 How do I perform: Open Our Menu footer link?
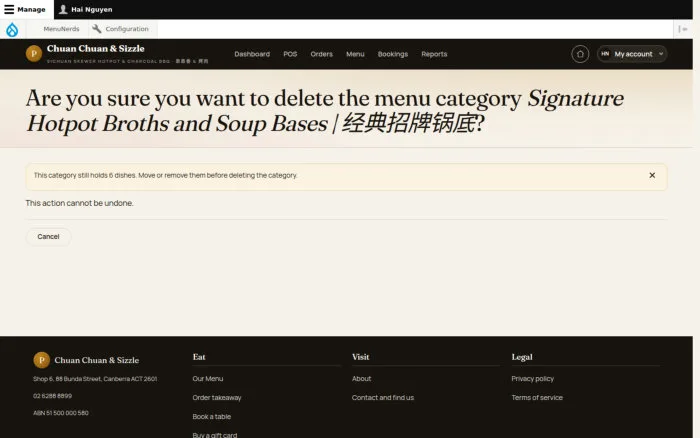(x=208, y=379)
